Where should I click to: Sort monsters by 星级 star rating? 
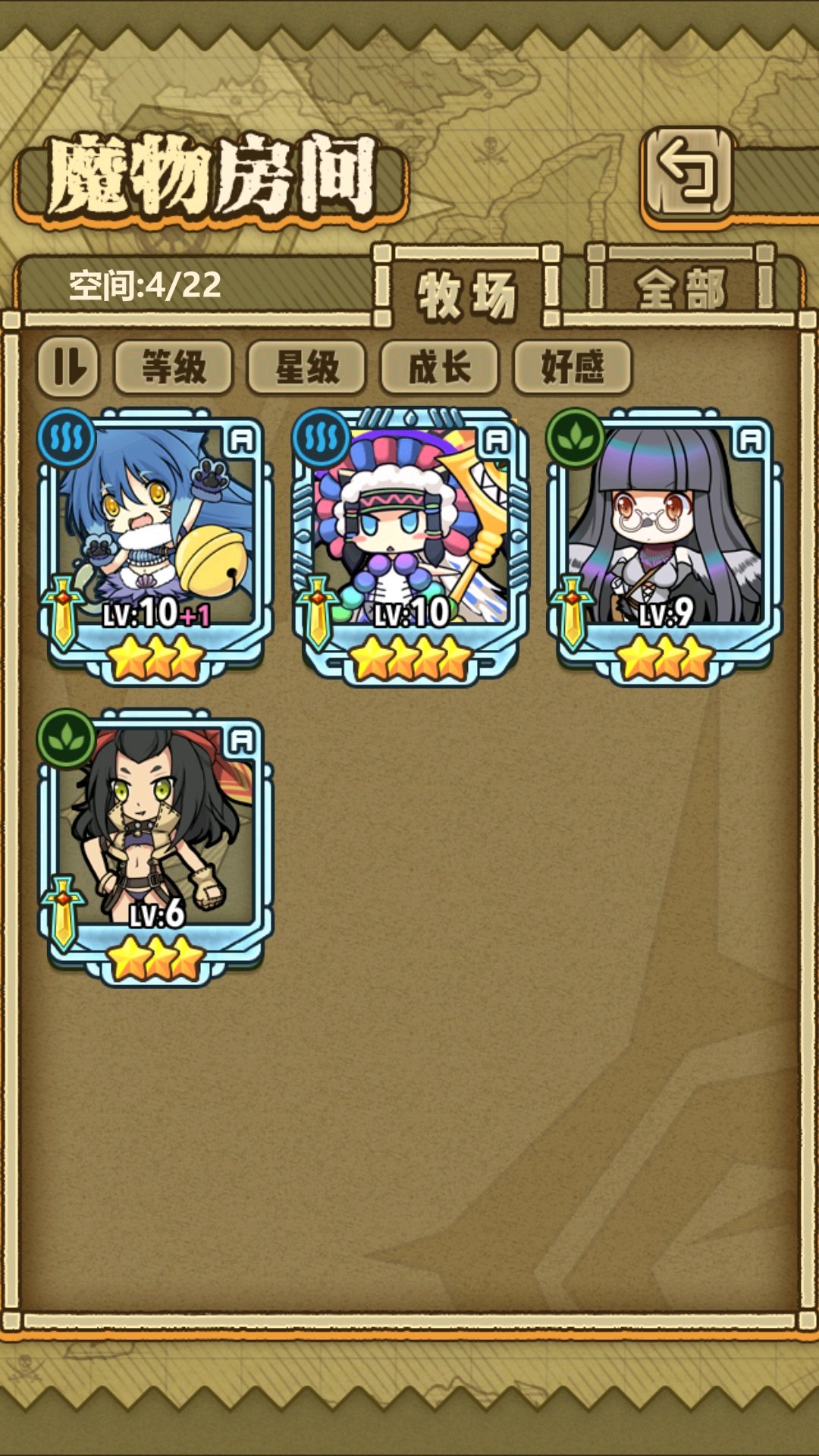pyautogui.click(x=306, y=368)
